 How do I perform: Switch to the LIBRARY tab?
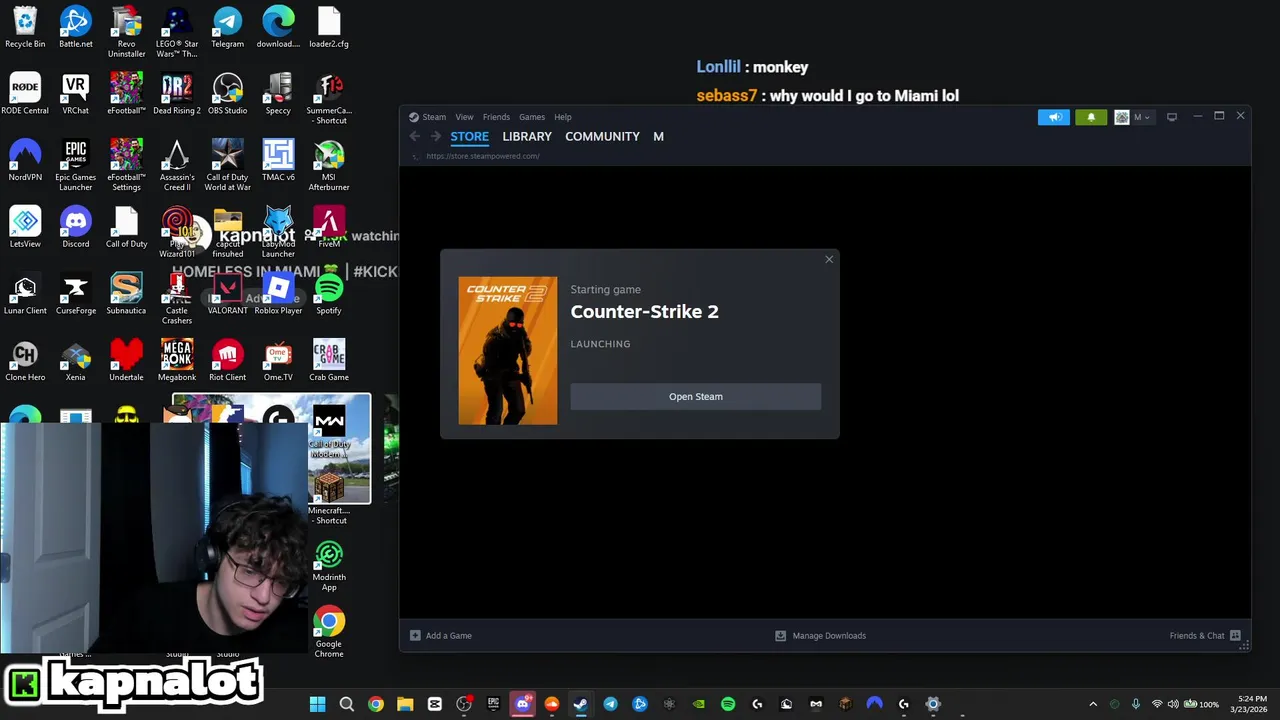click(527, 136)
